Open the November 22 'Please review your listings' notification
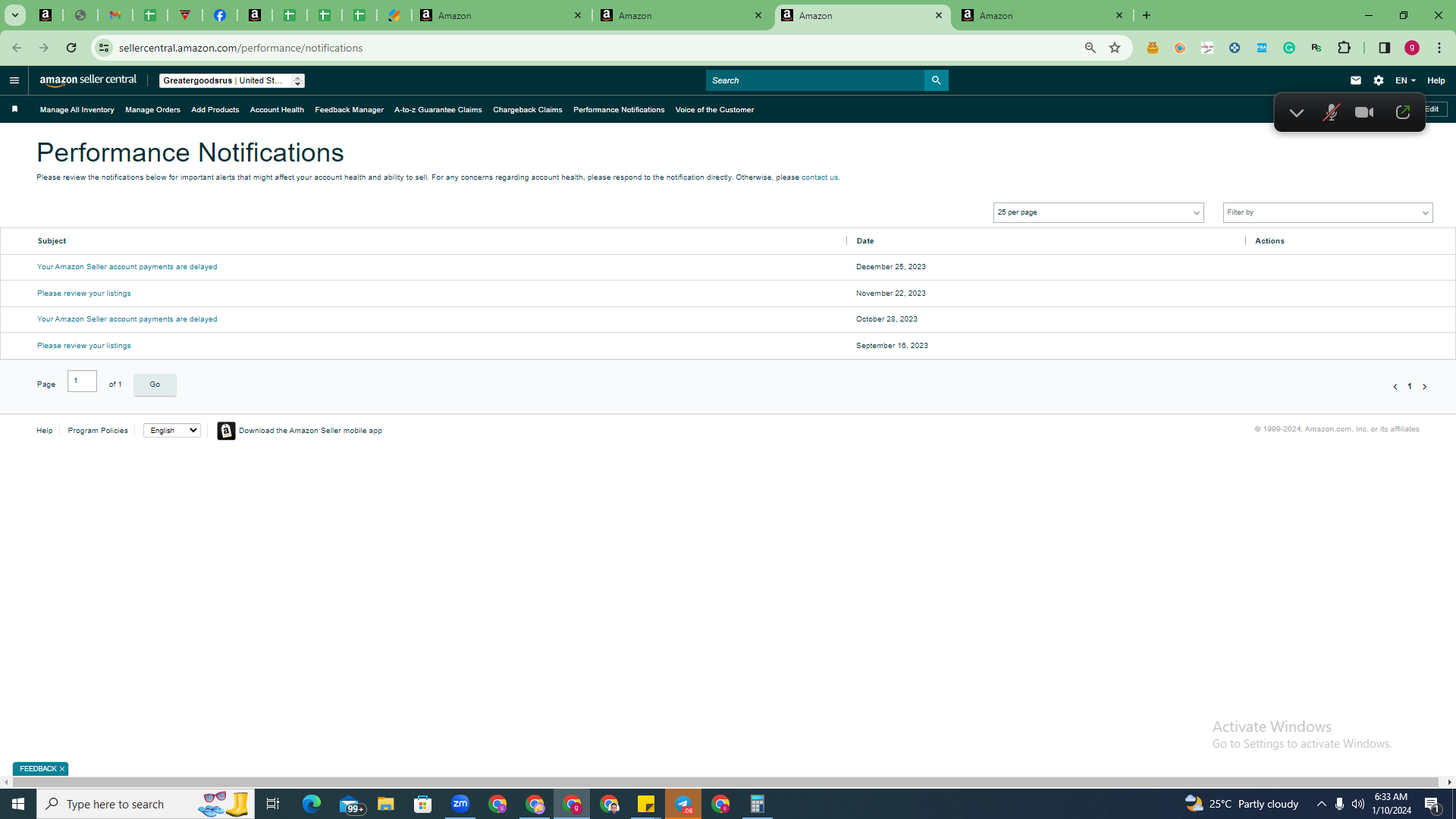 (83, 293)
